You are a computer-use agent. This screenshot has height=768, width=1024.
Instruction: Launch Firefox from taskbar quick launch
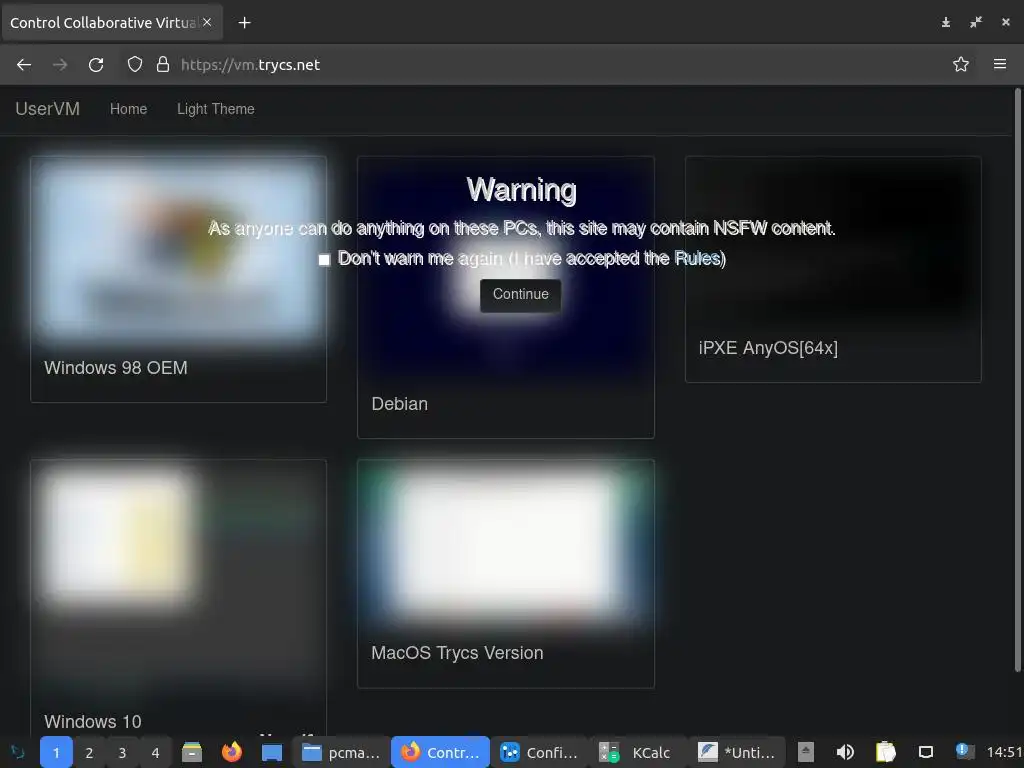point(232,752)
